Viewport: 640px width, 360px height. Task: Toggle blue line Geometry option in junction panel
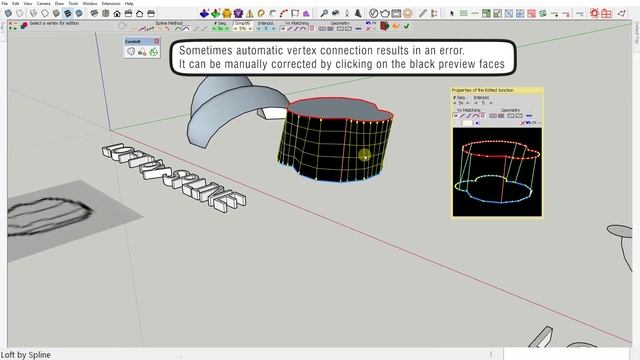point(529,116)
